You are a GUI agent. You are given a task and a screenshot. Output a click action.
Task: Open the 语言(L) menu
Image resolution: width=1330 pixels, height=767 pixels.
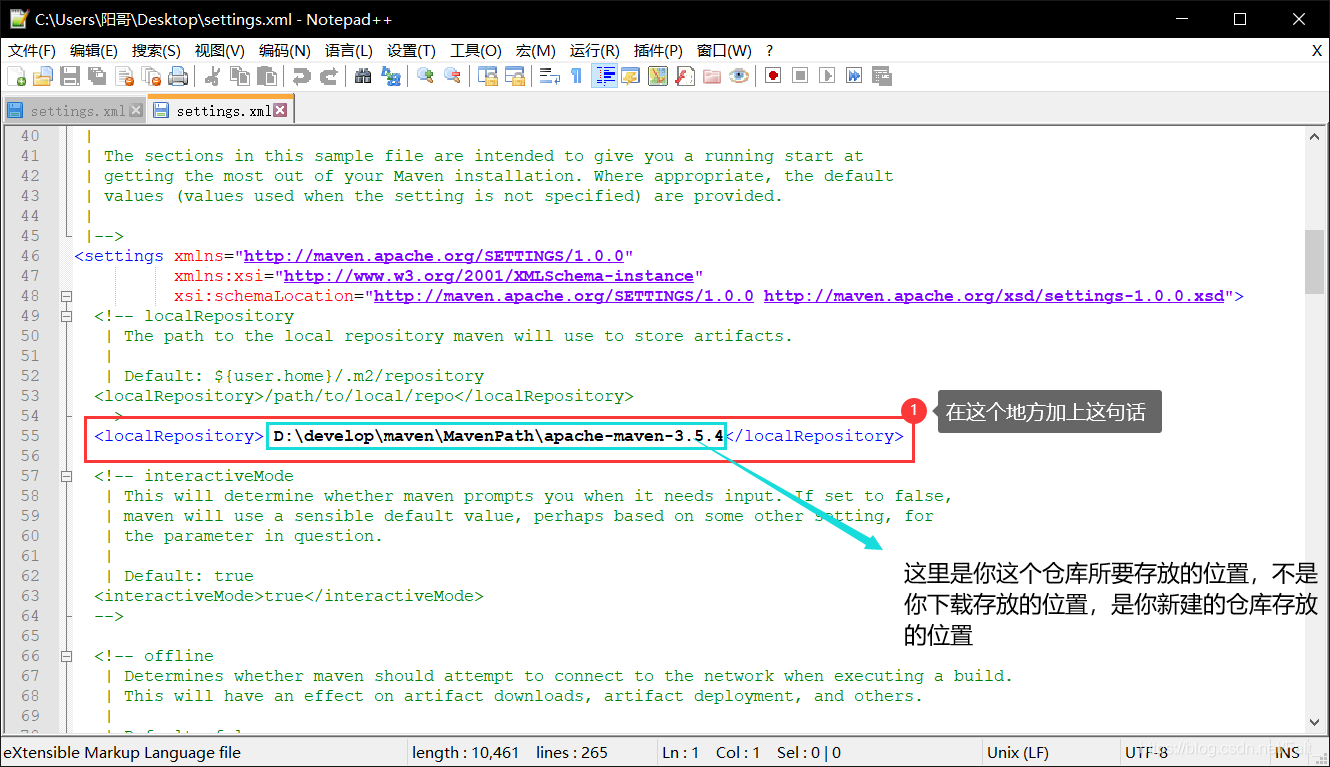point(348,50)
